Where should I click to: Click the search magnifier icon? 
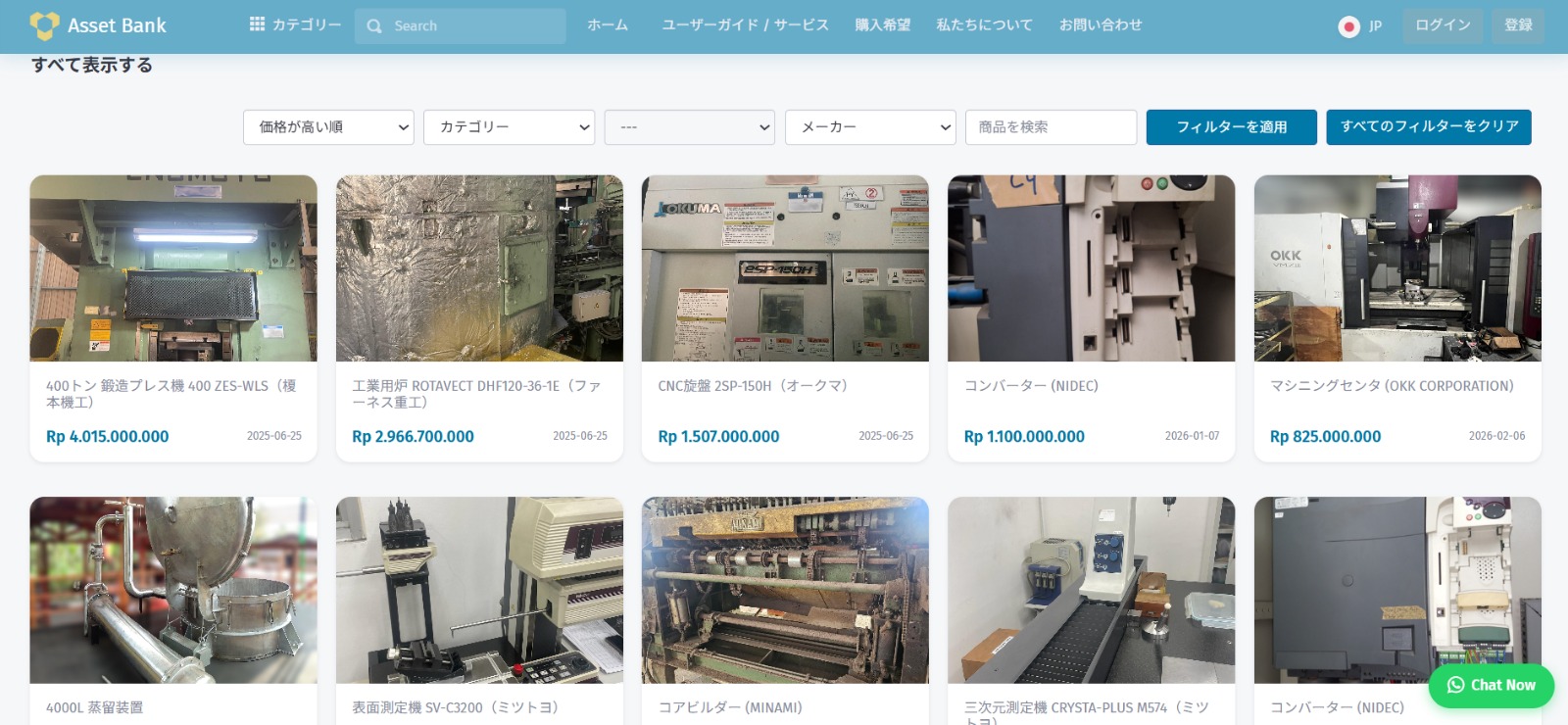[374, 26]
